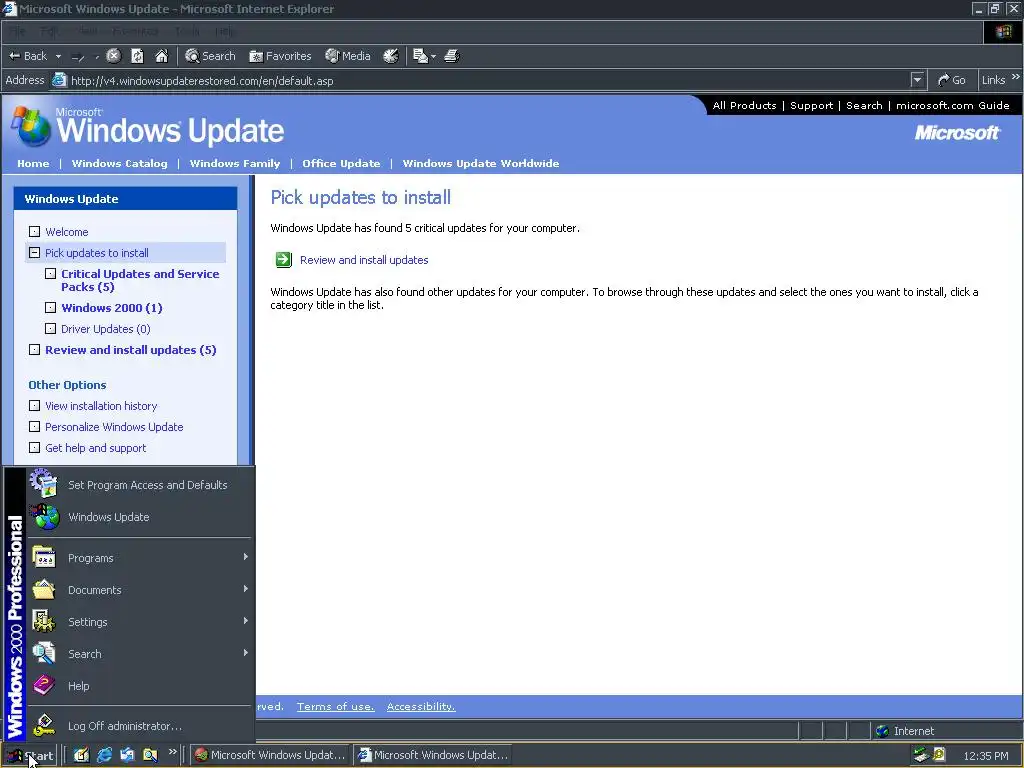Click the Start button
The image size is (1024, 768).
29,756
